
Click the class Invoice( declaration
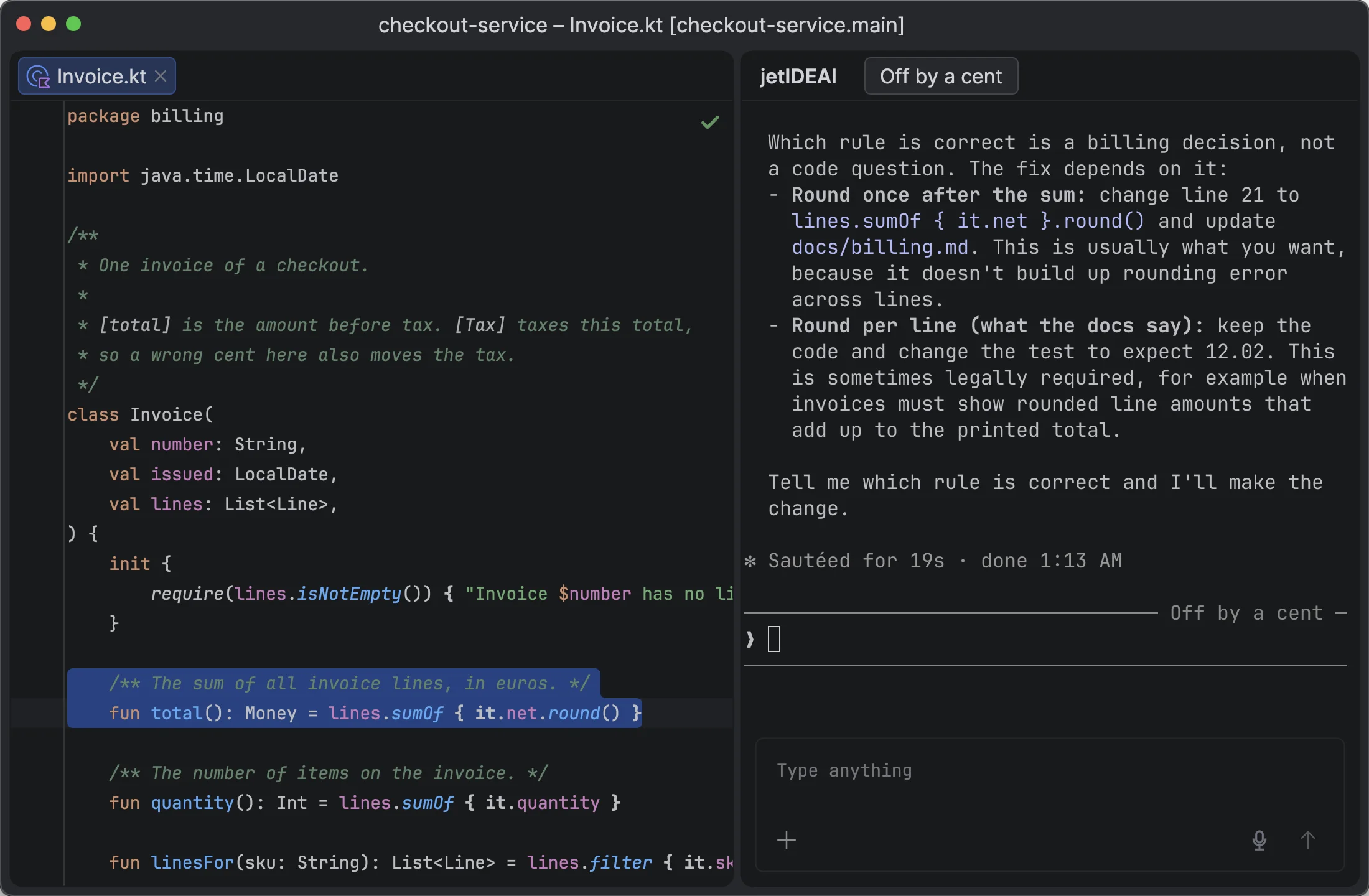(140, 415)
